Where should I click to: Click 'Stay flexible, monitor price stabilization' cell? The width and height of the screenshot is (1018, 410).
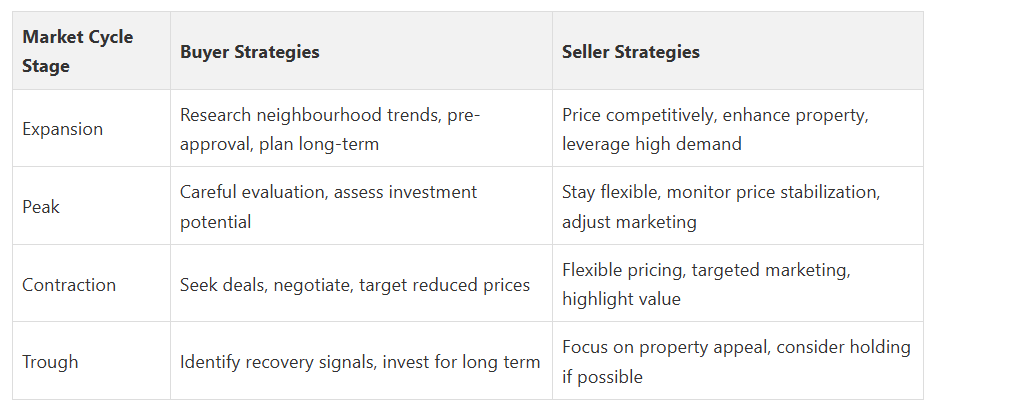click(x=738, y=206)
